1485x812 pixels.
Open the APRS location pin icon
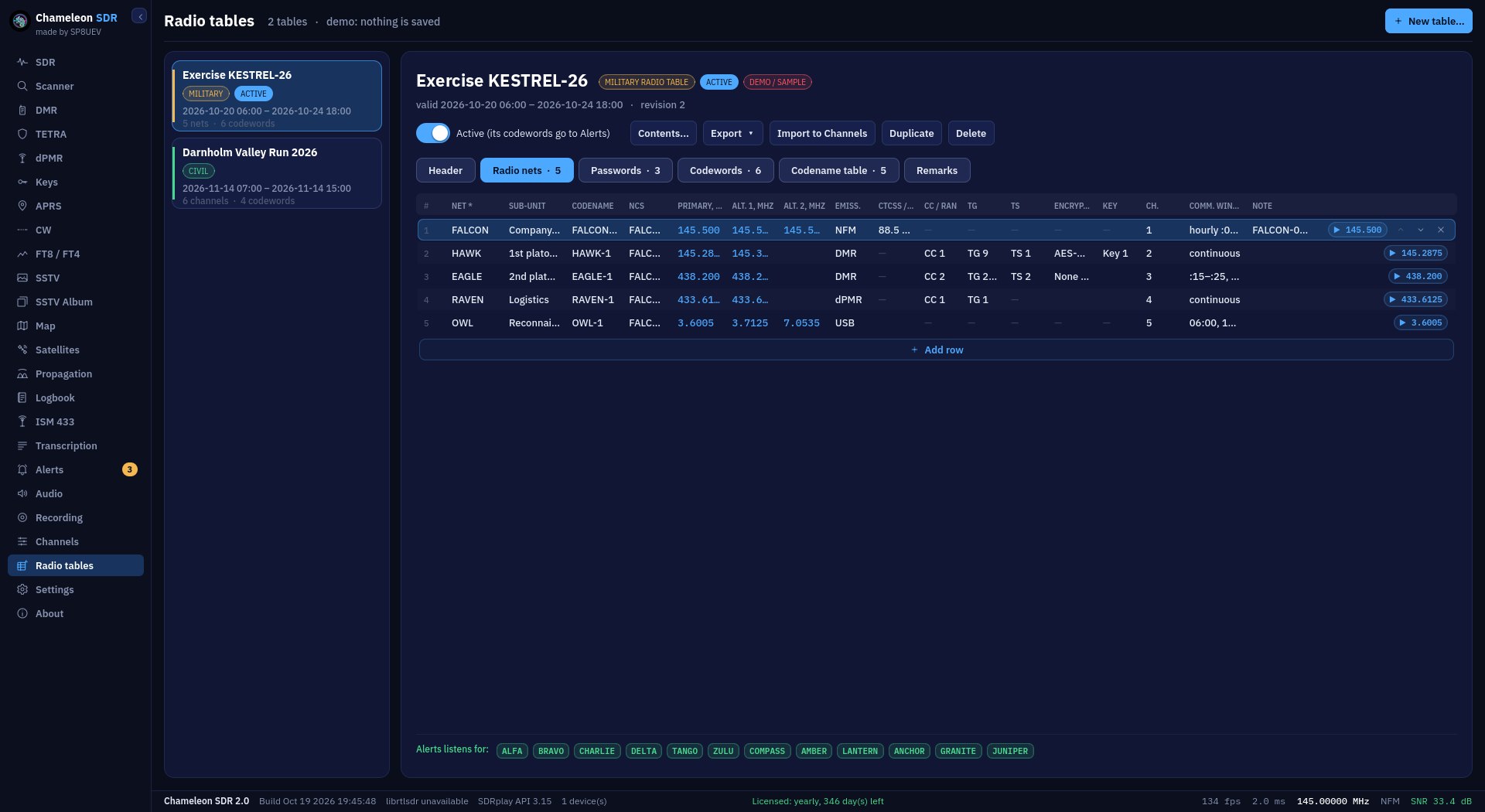pyautogui.click(x=22, y=206)
